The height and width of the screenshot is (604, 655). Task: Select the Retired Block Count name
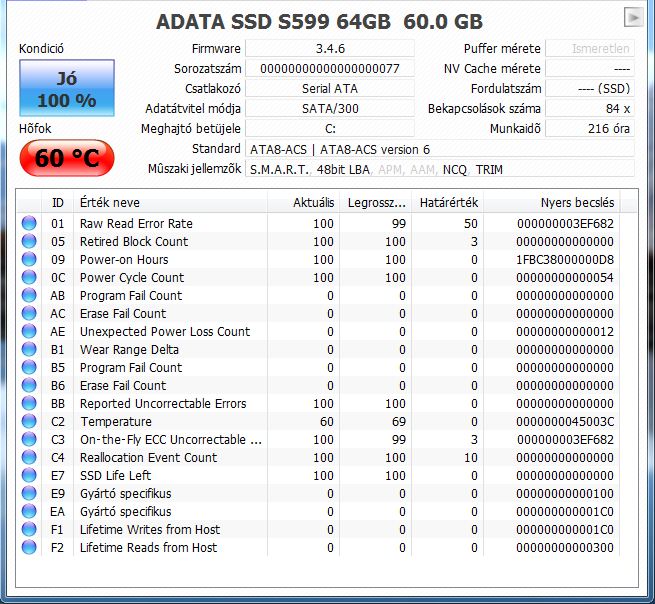(x=134, y=241)
